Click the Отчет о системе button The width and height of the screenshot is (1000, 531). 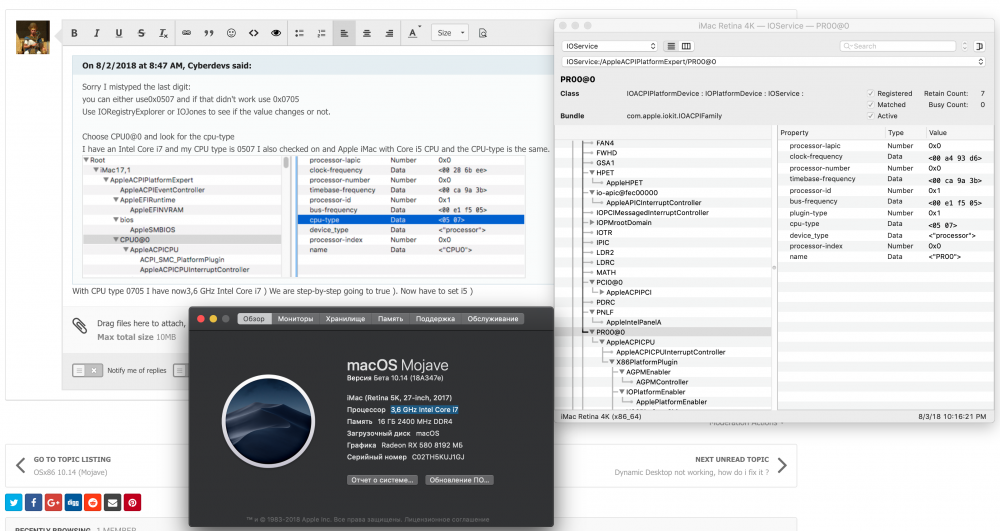[382, 480]
